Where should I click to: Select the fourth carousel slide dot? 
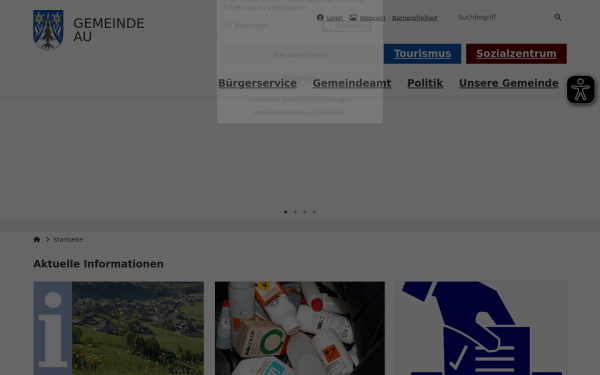point(314,212)
